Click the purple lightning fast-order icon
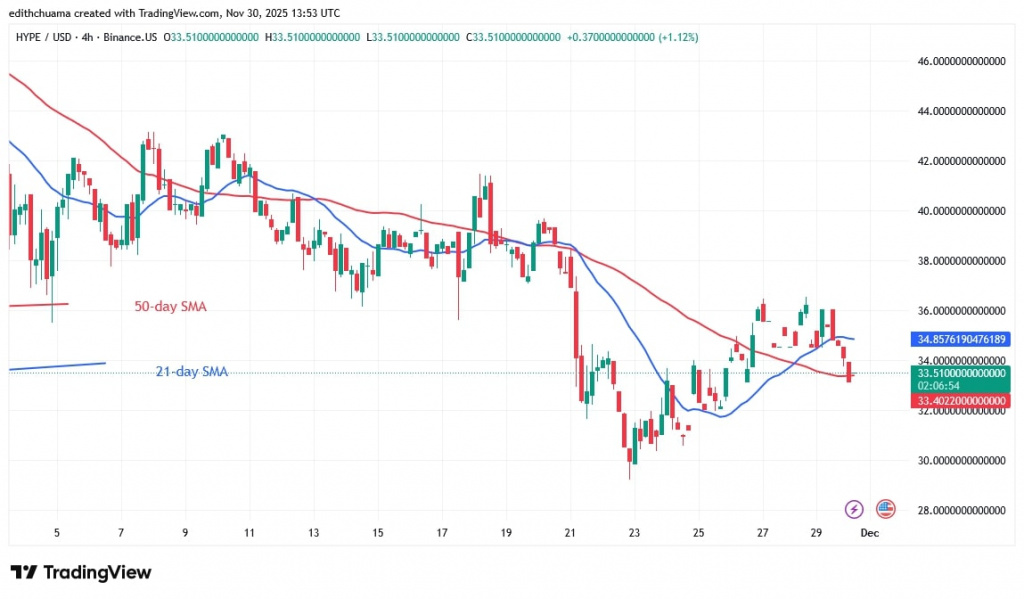This screenshot has height=599, width=1024. (x=852, y=510)
